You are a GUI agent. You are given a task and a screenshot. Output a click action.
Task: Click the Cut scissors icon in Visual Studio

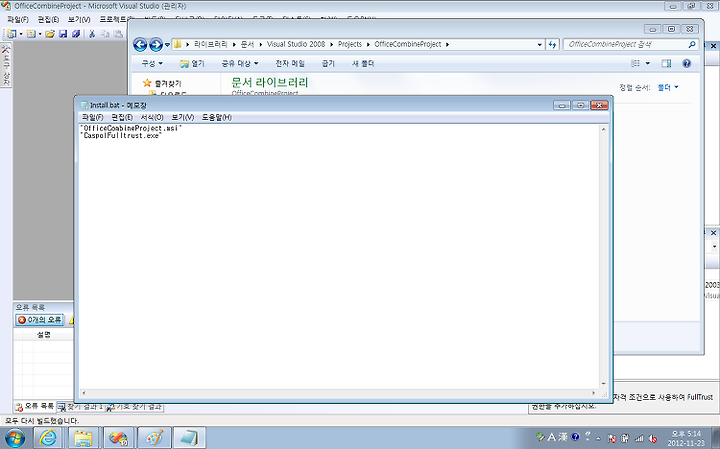[x=92, y=34]
